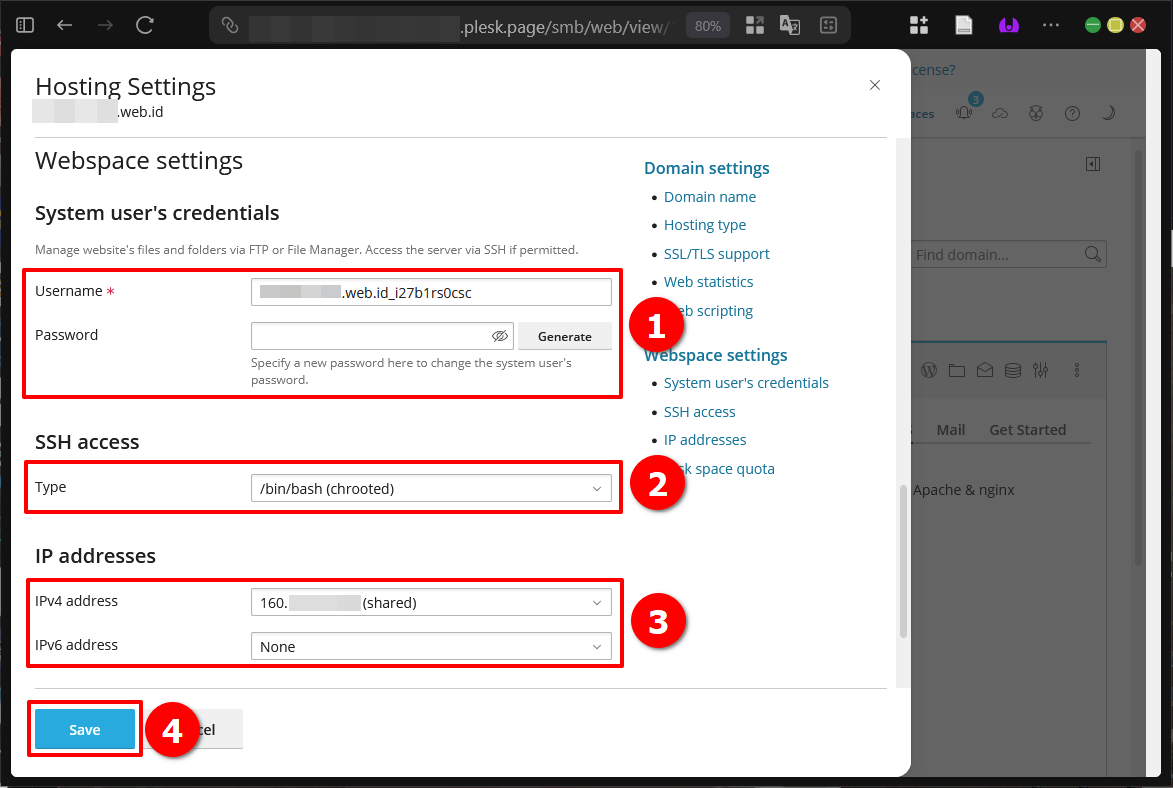
Task: Switch to the Mail tab
Action: [x=950, y=429]
